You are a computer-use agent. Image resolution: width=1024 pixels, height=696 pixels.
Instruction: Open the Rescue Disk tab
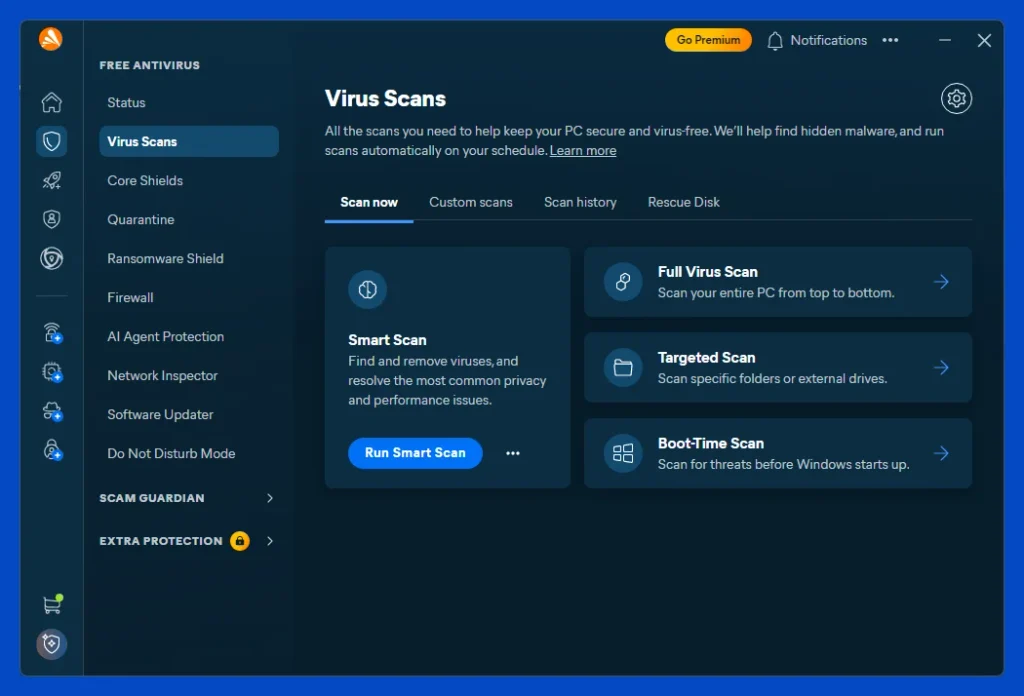point(684,202)
